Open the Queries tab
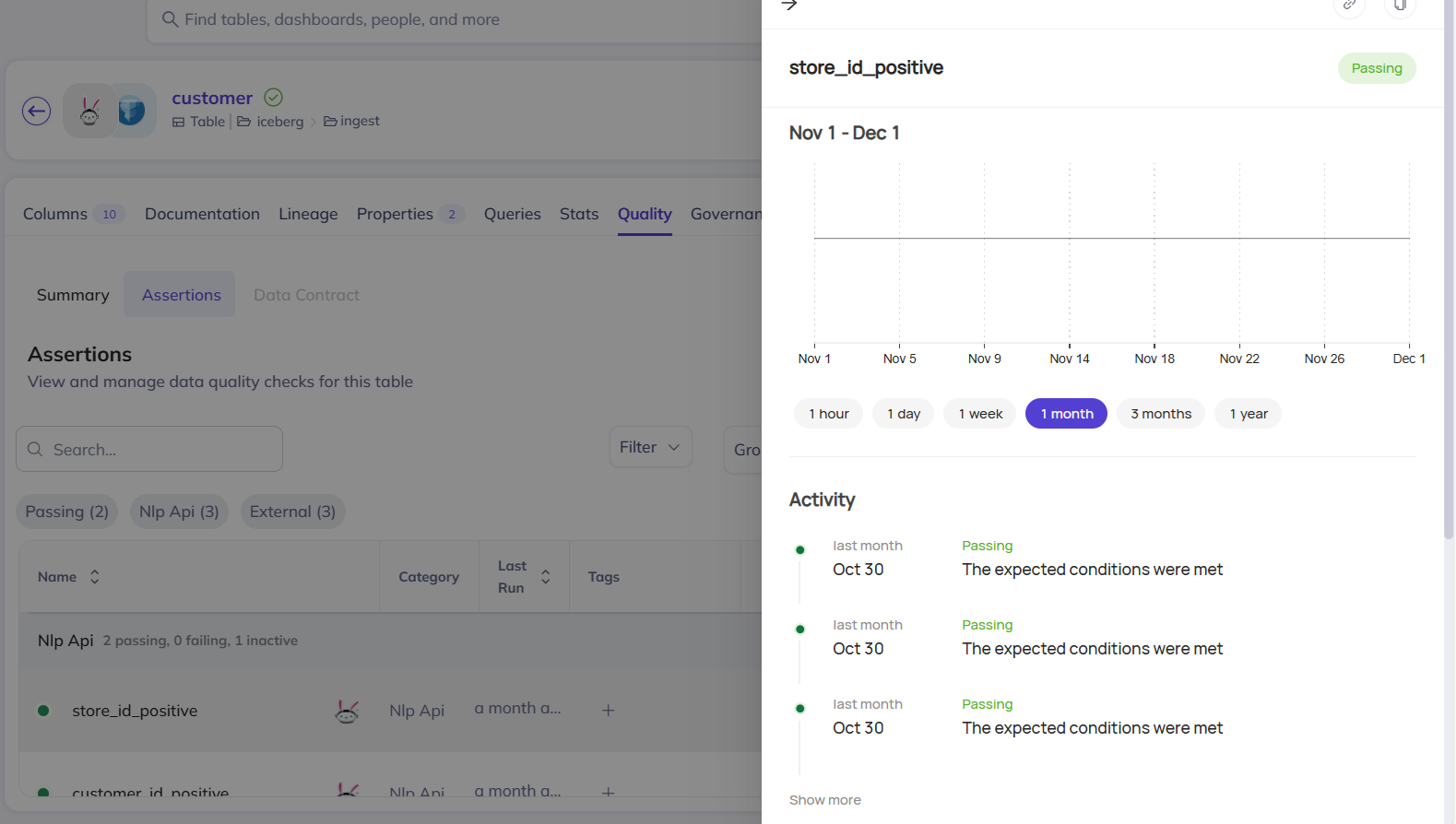Image resolution: width=1456 pixels, height=824 pixels. pos(513,214)
